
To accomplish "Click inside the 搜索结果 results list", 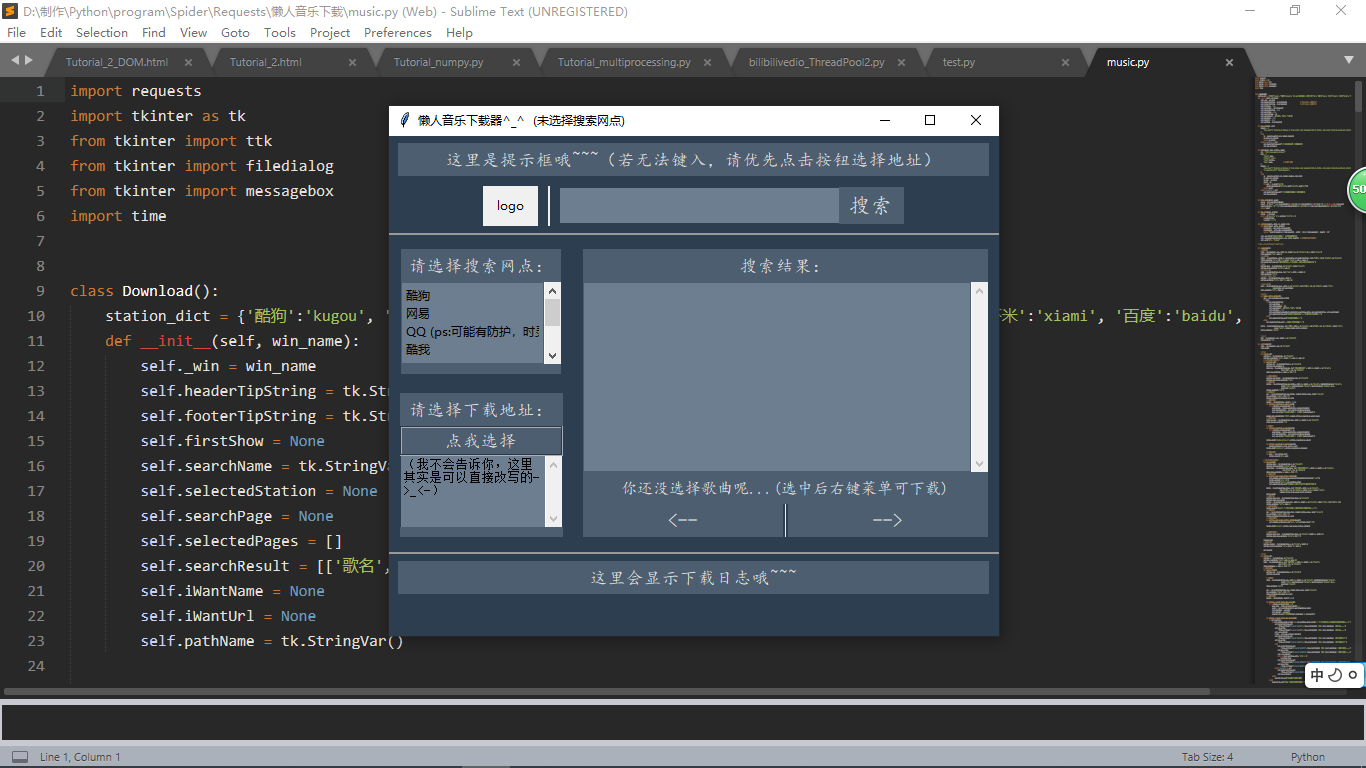I will click(x=777, y=377).
